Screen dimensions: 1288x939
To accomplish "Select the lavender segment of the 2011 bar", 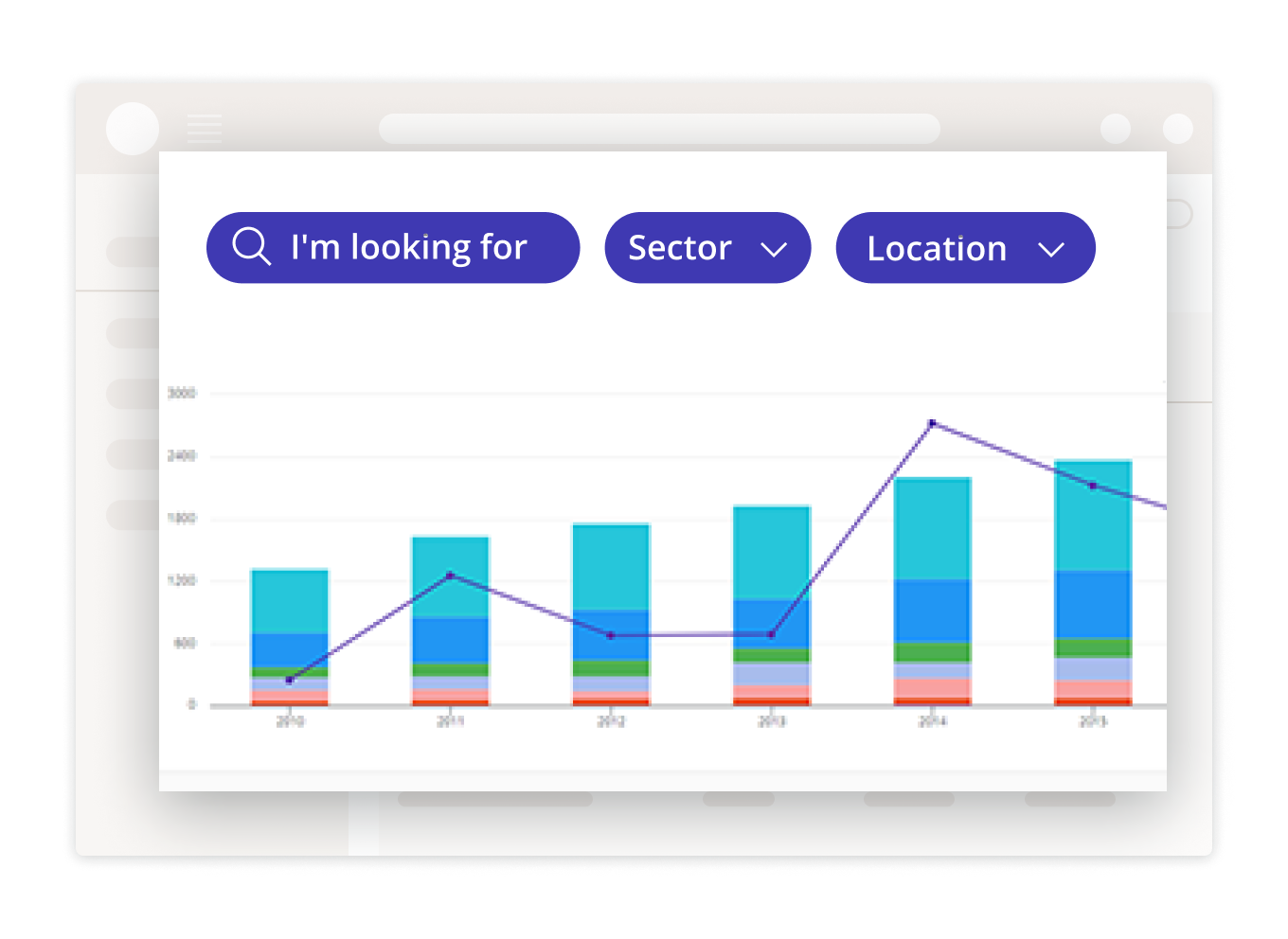I will [450, 682].
